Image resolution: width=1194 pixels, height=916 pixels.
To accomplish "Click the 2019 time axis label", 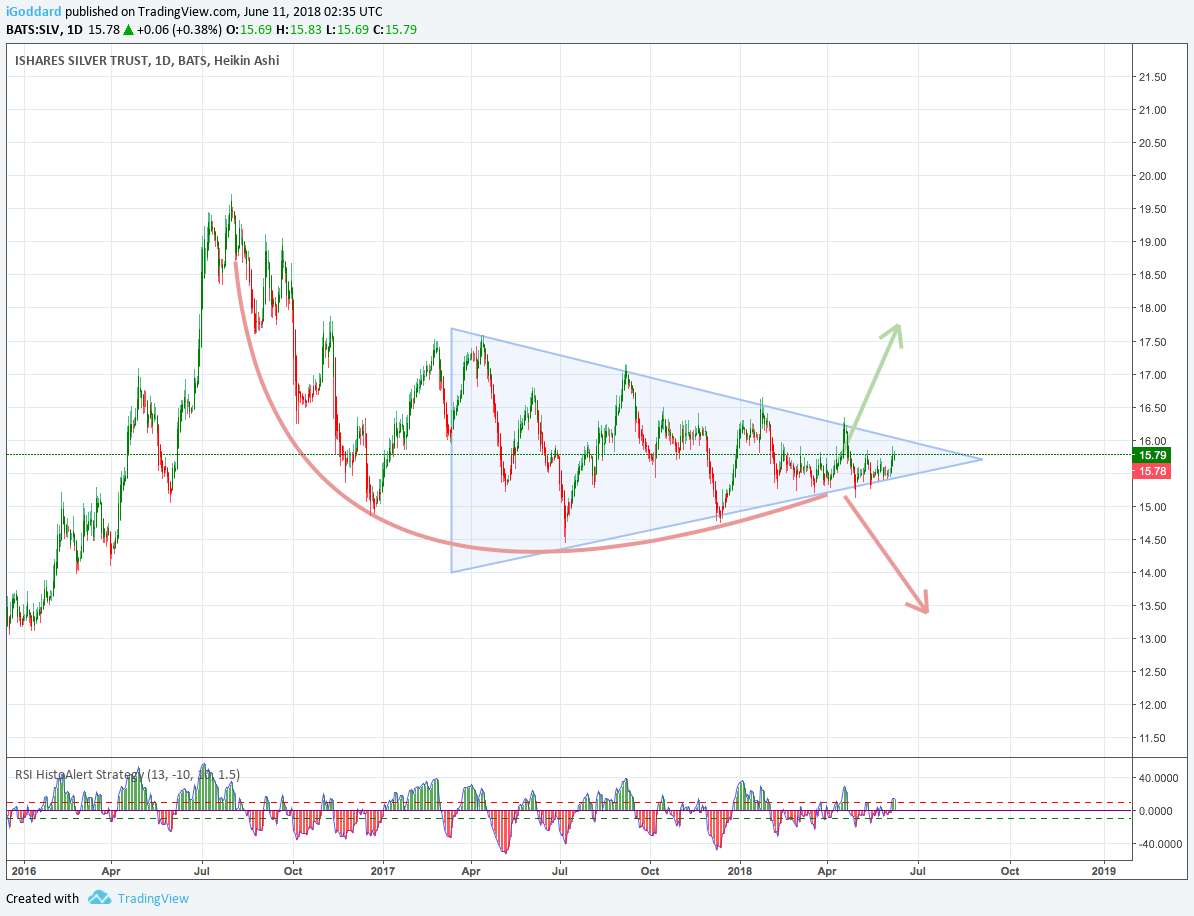I will pos(1103,870).
